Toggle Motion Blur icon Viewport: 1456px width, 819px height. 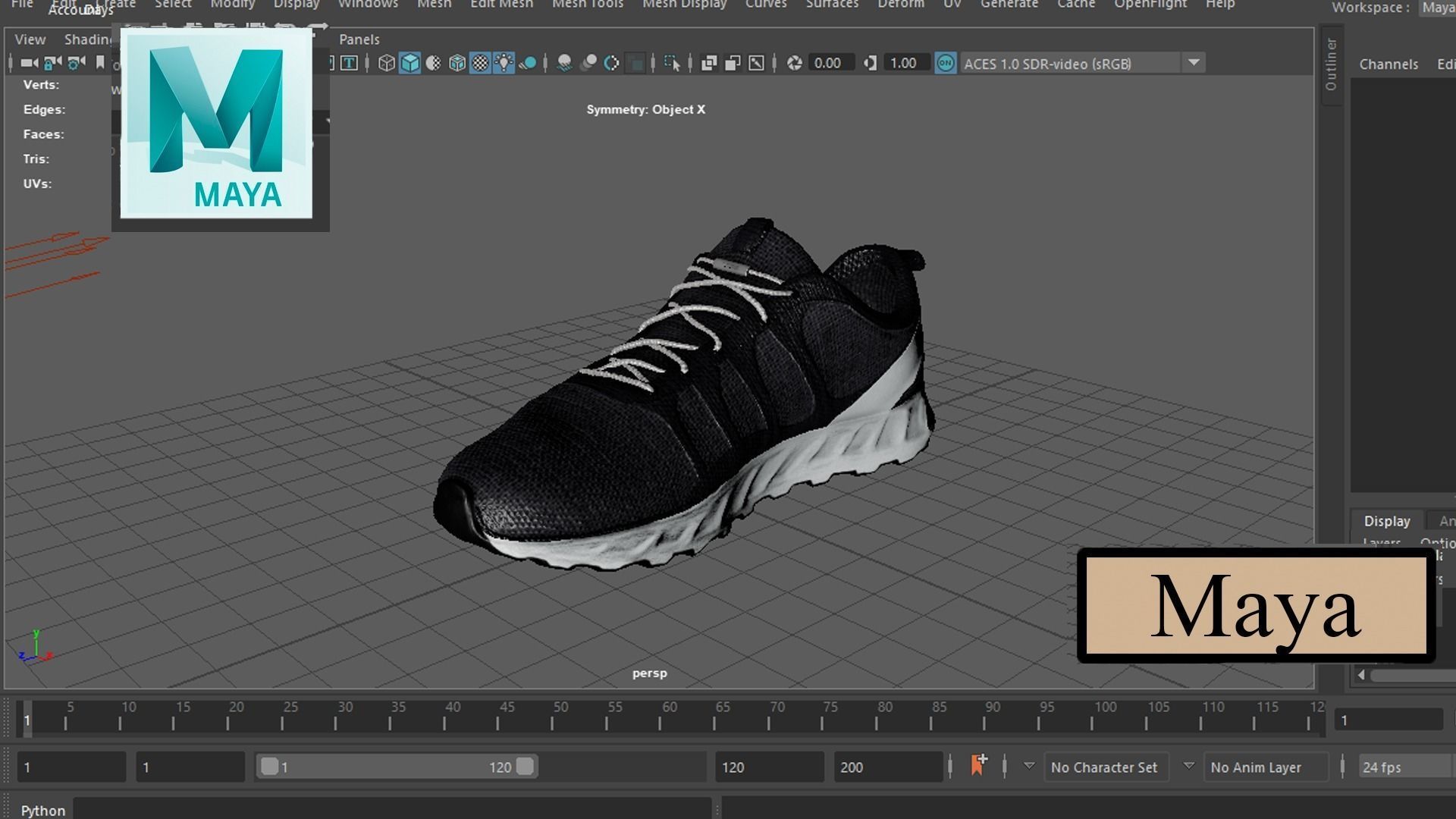[x=588, y=63]
